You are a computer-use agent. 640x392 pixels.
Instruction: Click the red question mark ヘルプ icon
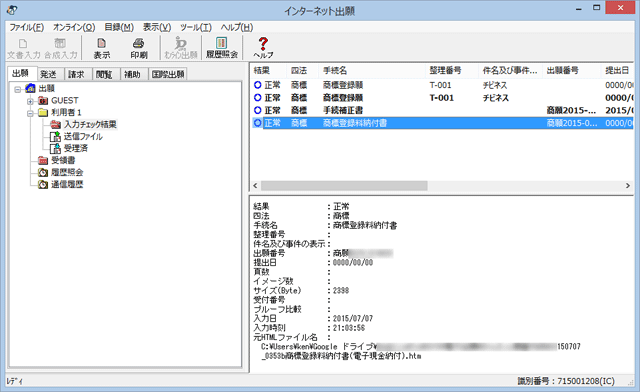(263, 43)
